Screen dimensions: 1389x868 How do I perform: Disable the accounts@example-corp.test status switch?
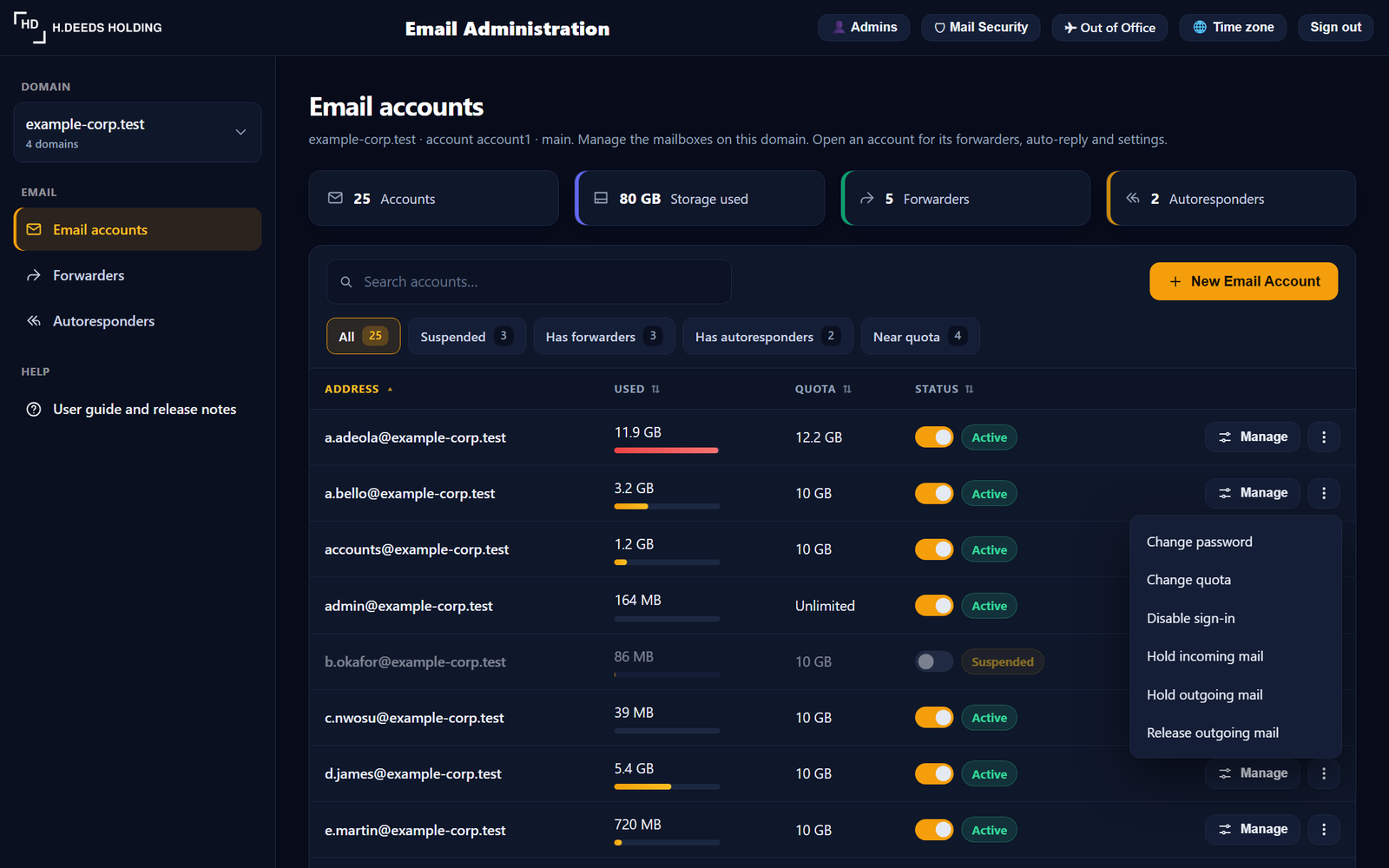[x=934, y=549]
